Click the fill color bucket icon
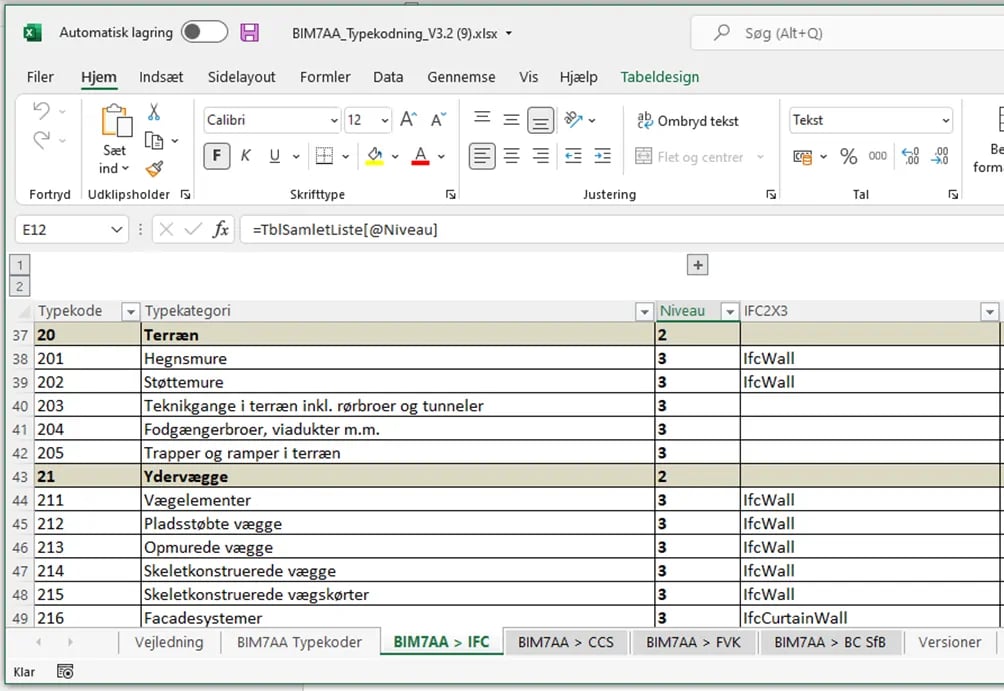Viewport: 1004px width, 691px height. 375,156
